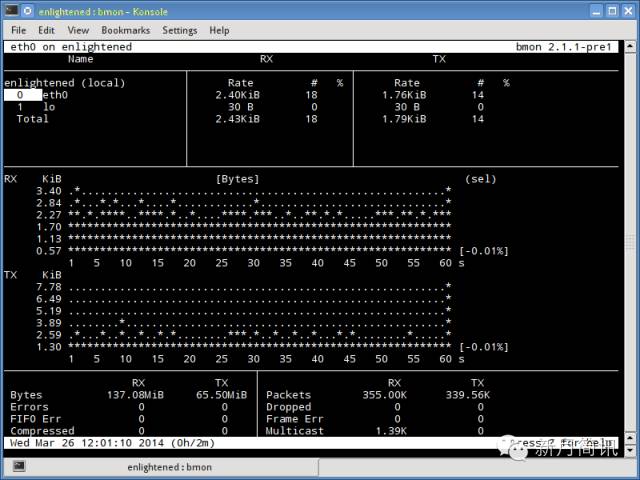Click eth0 TX rate '1.76KiB'
Screen dimensions: 640x480
pos(404,95)
